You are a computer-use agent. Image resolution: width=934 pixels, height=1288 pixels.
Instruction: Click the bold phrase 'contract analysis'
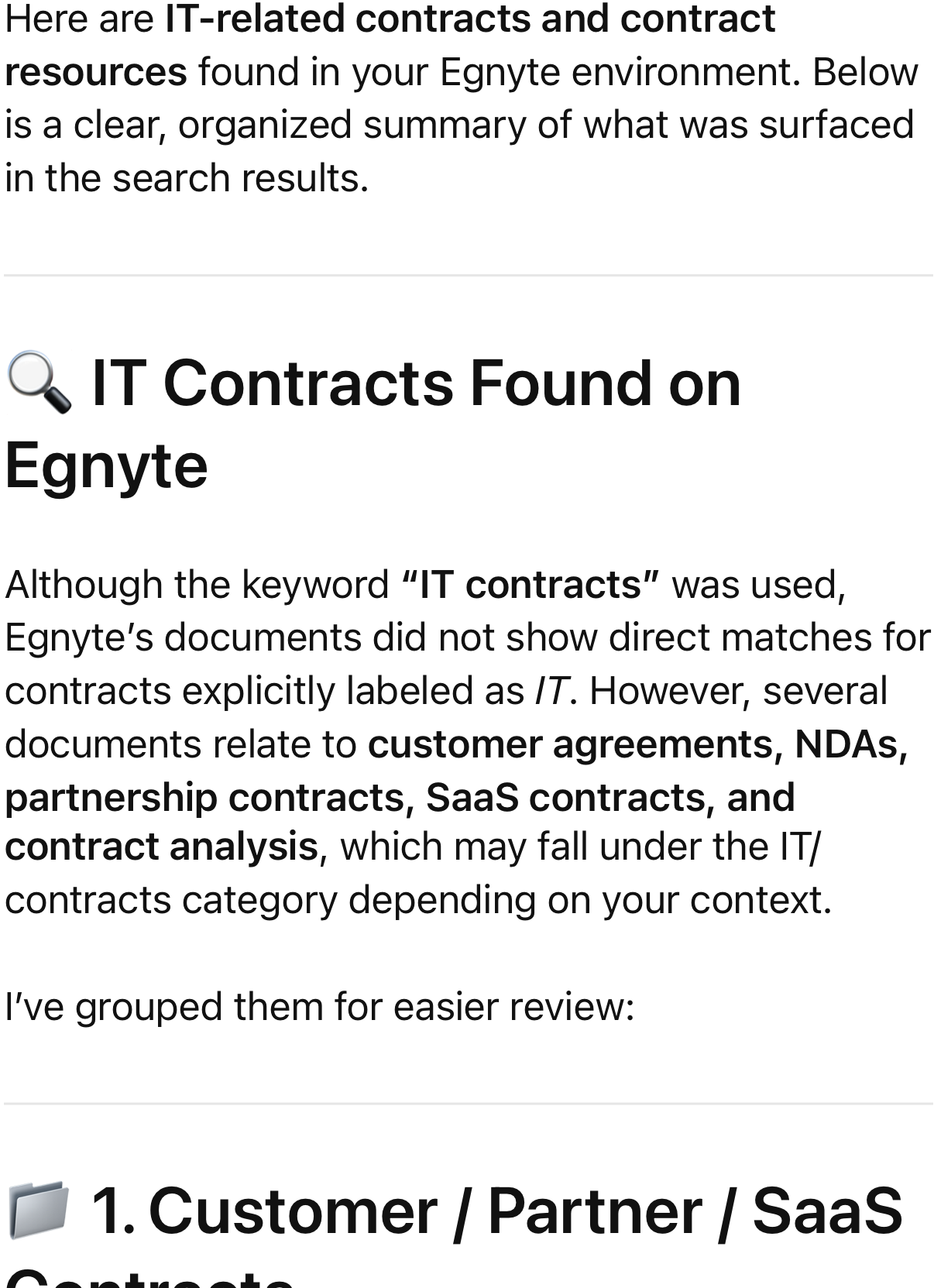[x=161, y=847]
